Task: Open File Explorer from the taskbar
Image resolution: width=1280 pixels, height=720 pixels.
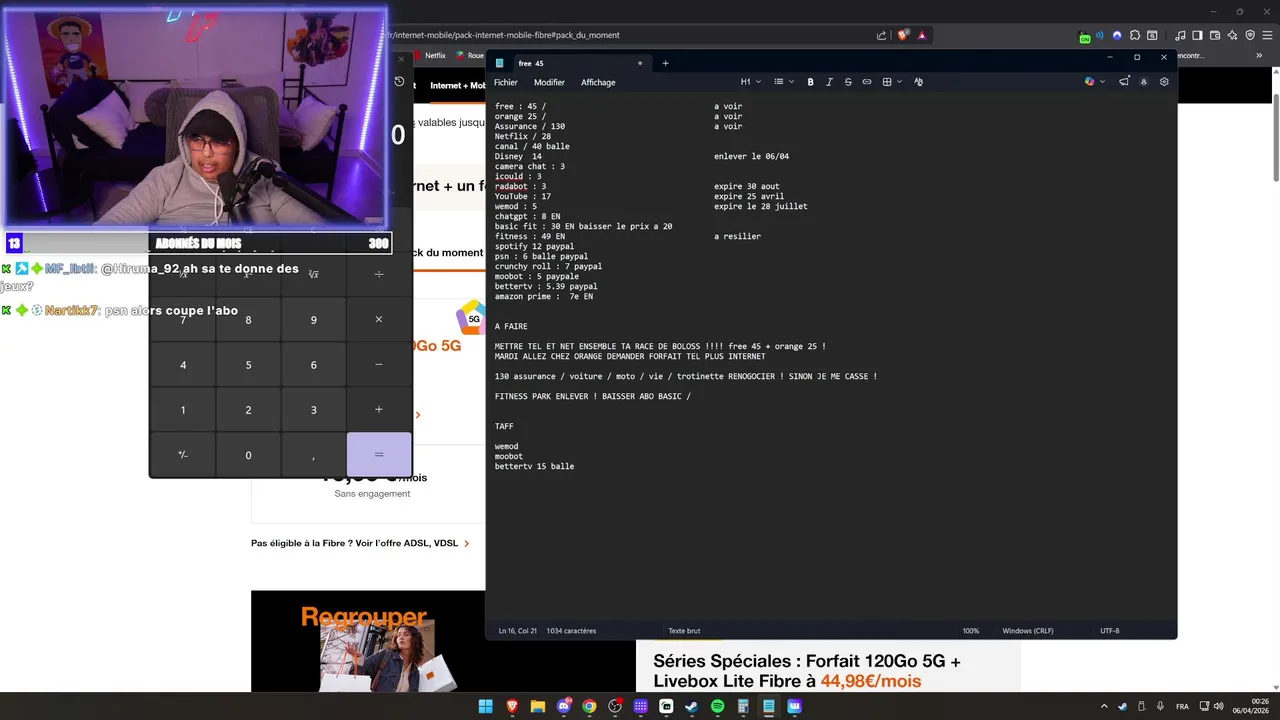Action: (x=537, y=706)
